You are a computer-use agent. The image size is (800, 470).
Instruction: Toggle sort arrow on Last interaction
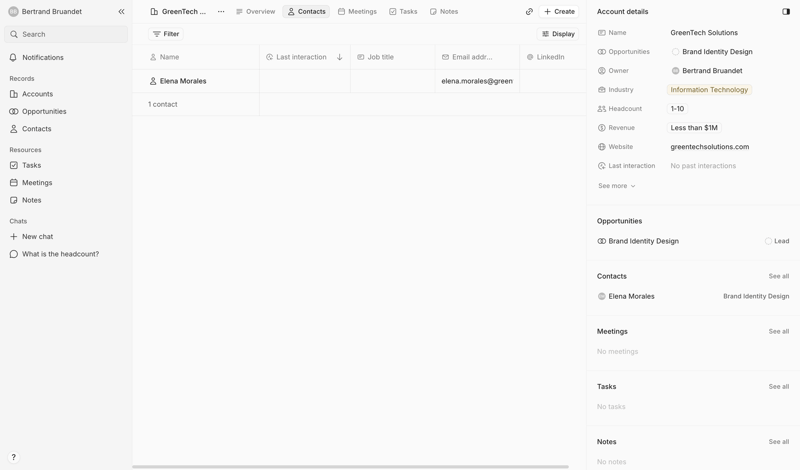(x=340, y=57)
